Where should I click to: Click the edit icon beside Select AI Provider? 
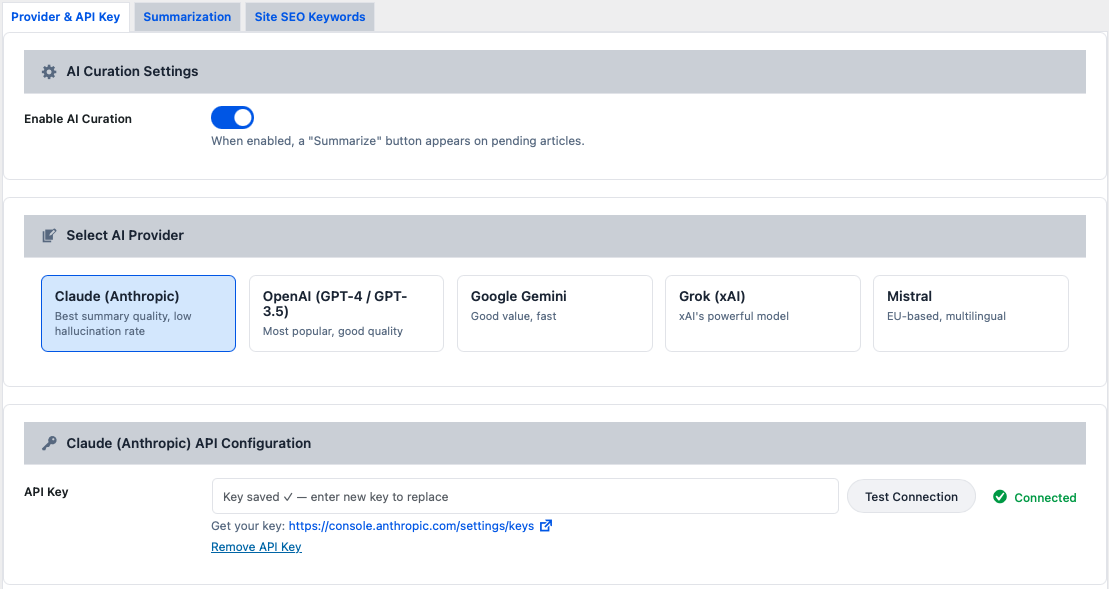coord(49,235)
